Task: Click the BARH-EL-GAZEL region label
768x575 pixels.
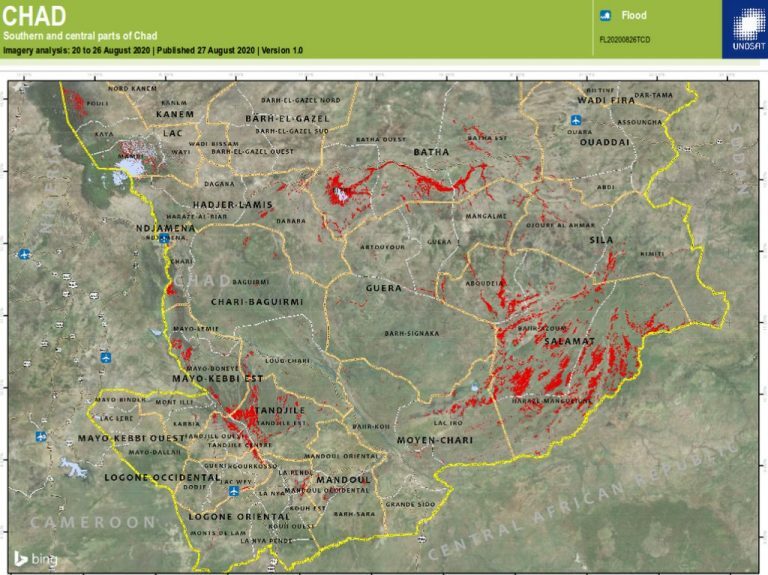Action: (x=288, y=119)
